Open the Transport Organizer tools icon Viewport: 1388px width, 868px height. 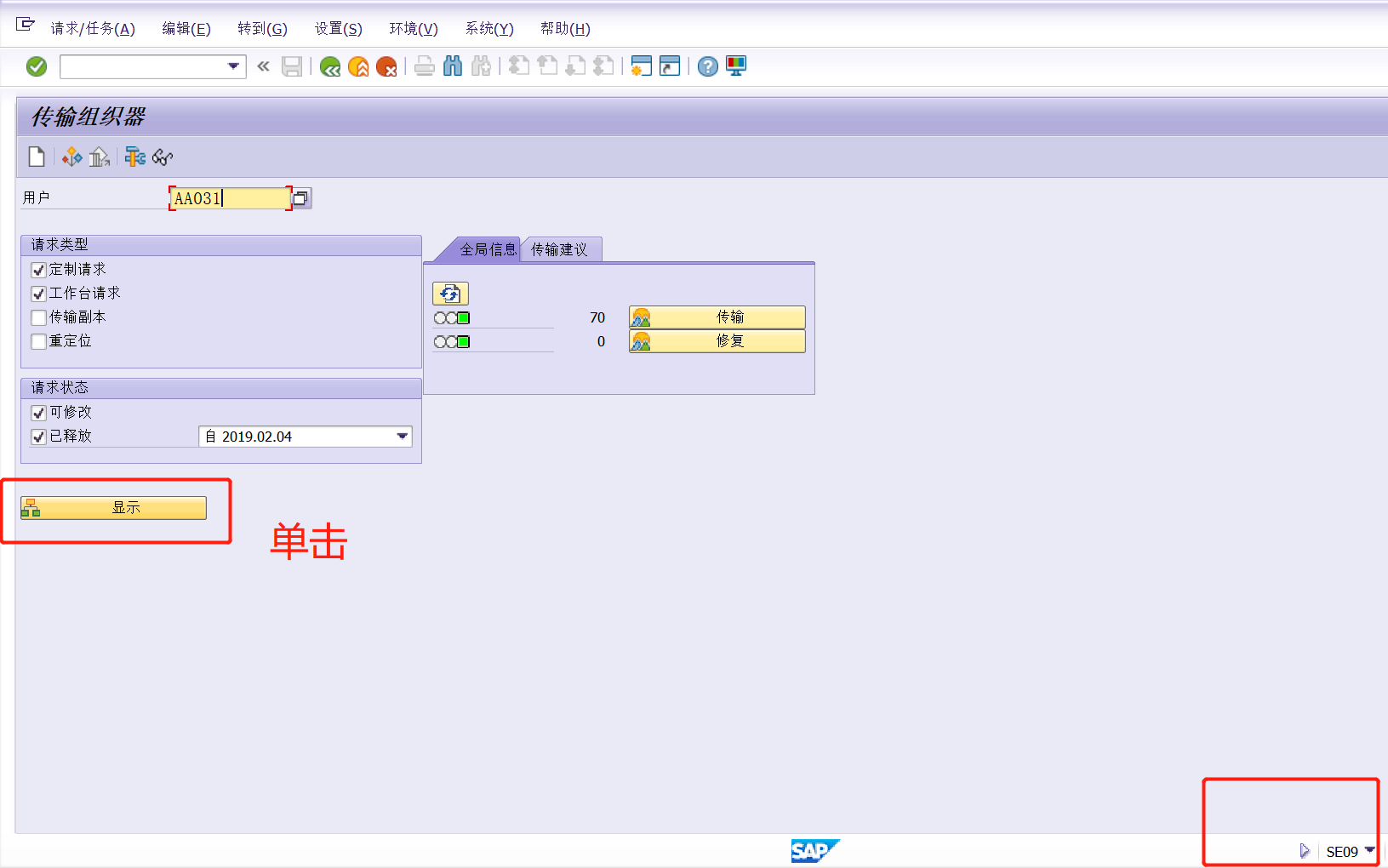point(134,157)
